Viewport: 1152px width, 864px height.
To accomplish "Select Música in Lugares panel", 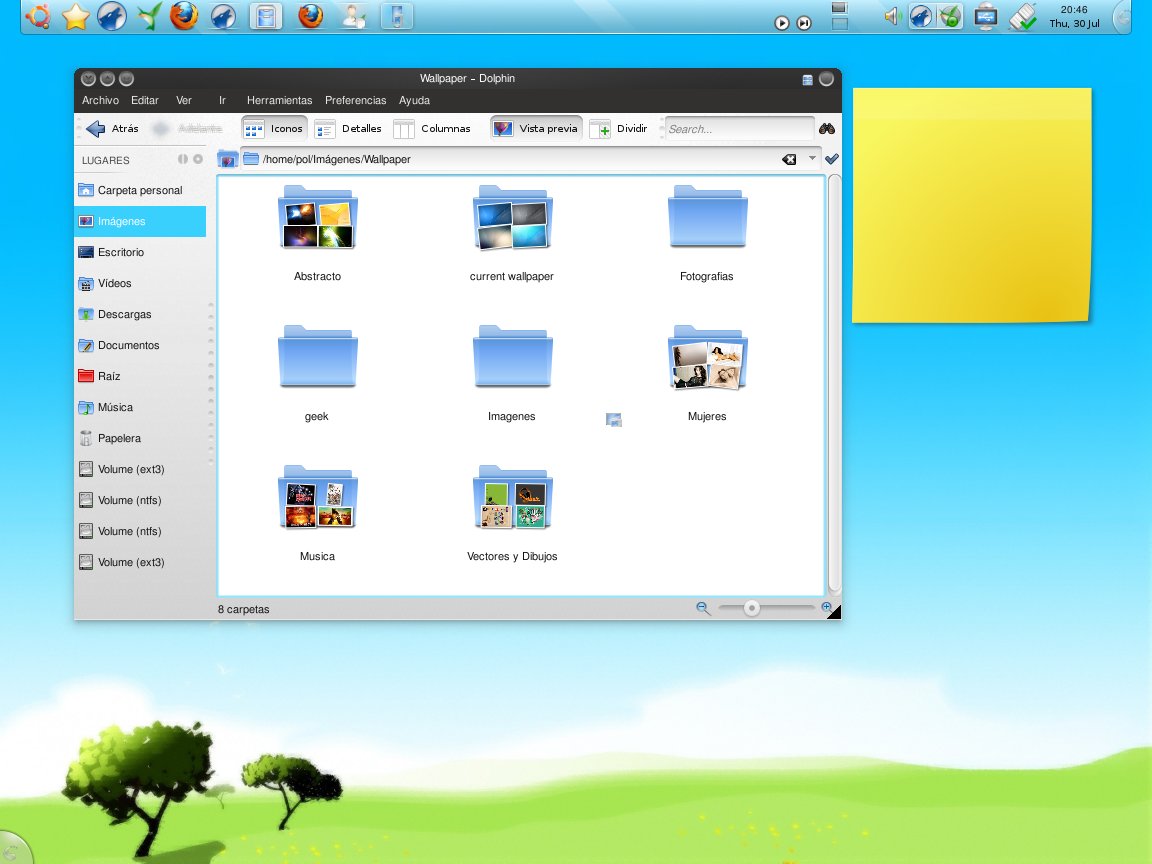I will (x=140, y=407).
